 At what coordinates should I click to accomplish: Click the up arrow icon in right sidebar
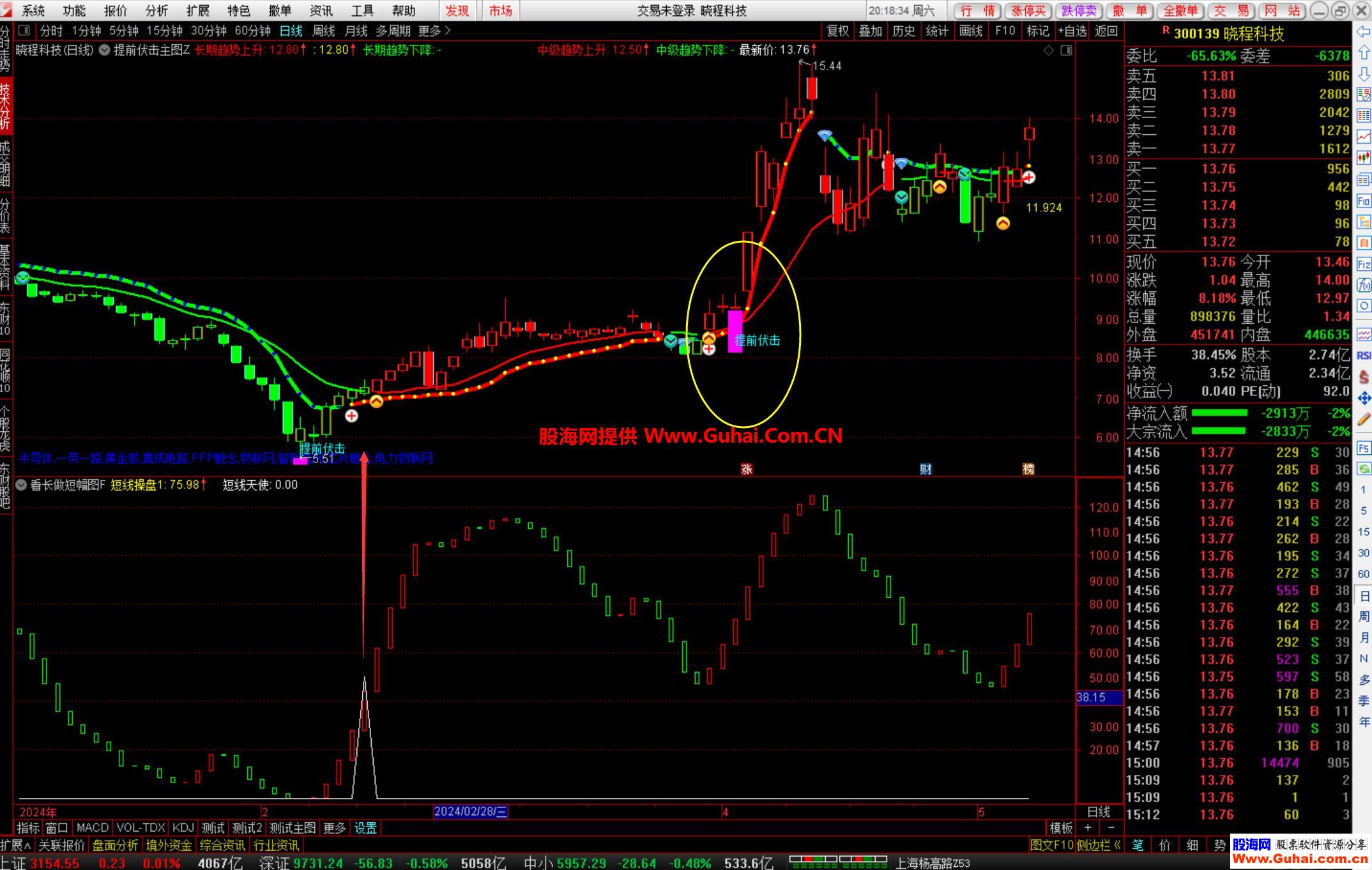(1364, 52)
